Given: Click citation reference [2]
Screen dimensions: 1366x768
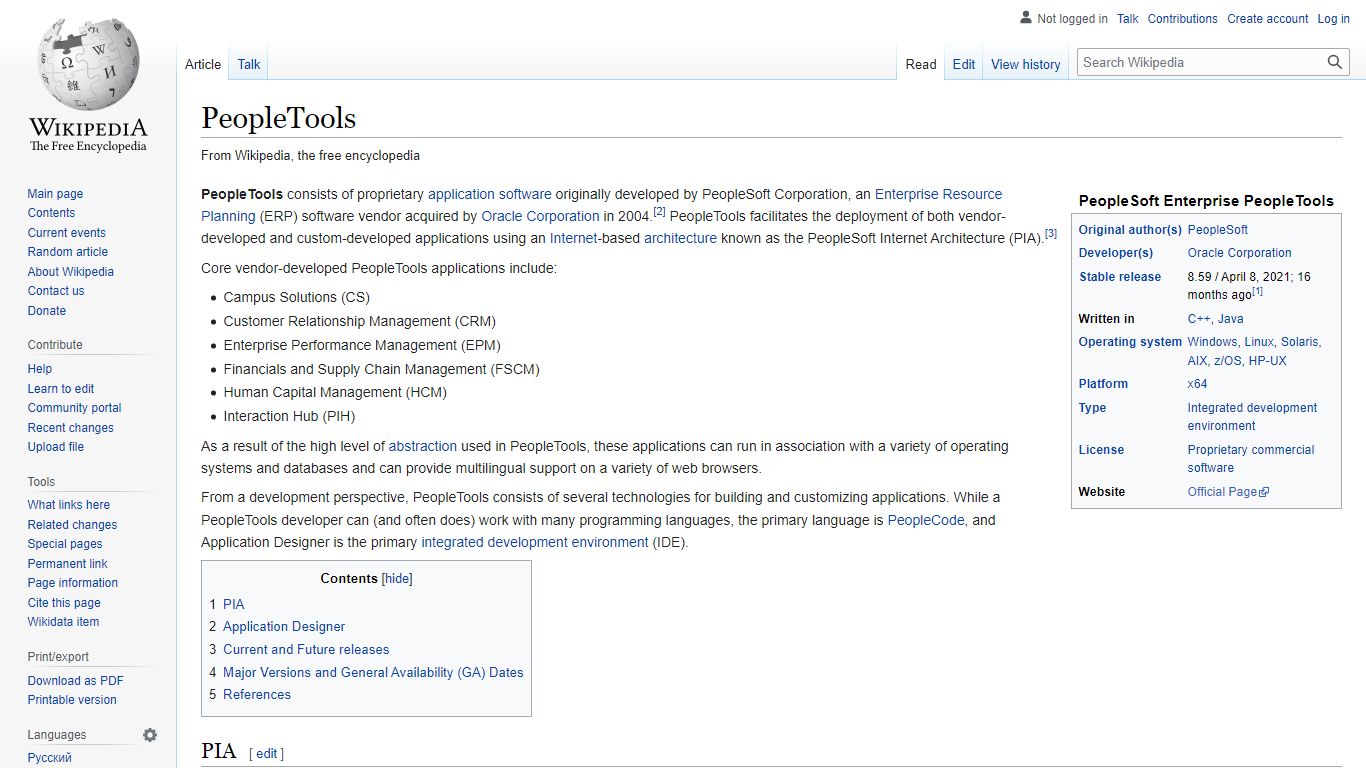Looking at the screenshot, I should (x=659, y=211).
